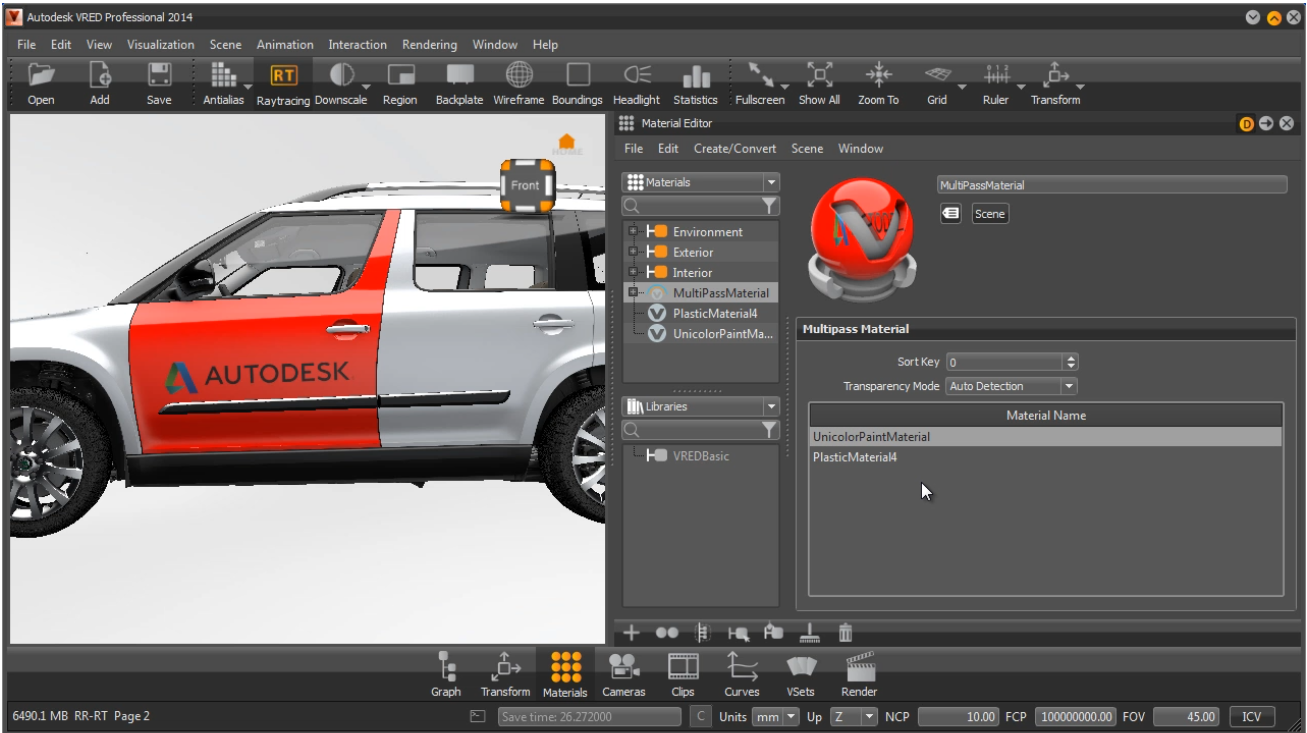The height and width of the screenshot is (733, 1307).
Task: Click the Grid toolbar icon
Action: click(x=937, y=75)
